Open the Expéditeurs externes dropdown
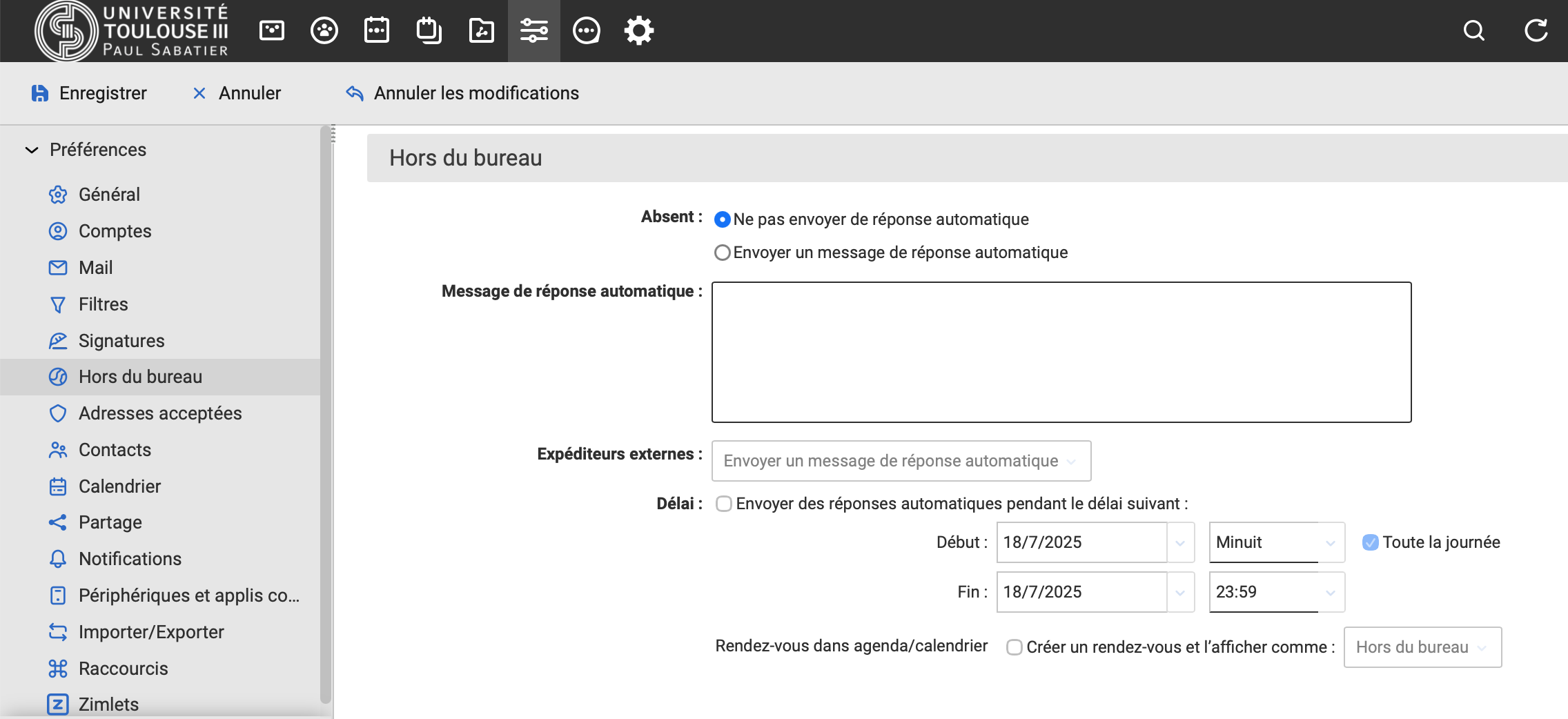The height and width of the screenshot is (719, 1568). (901, 461)
